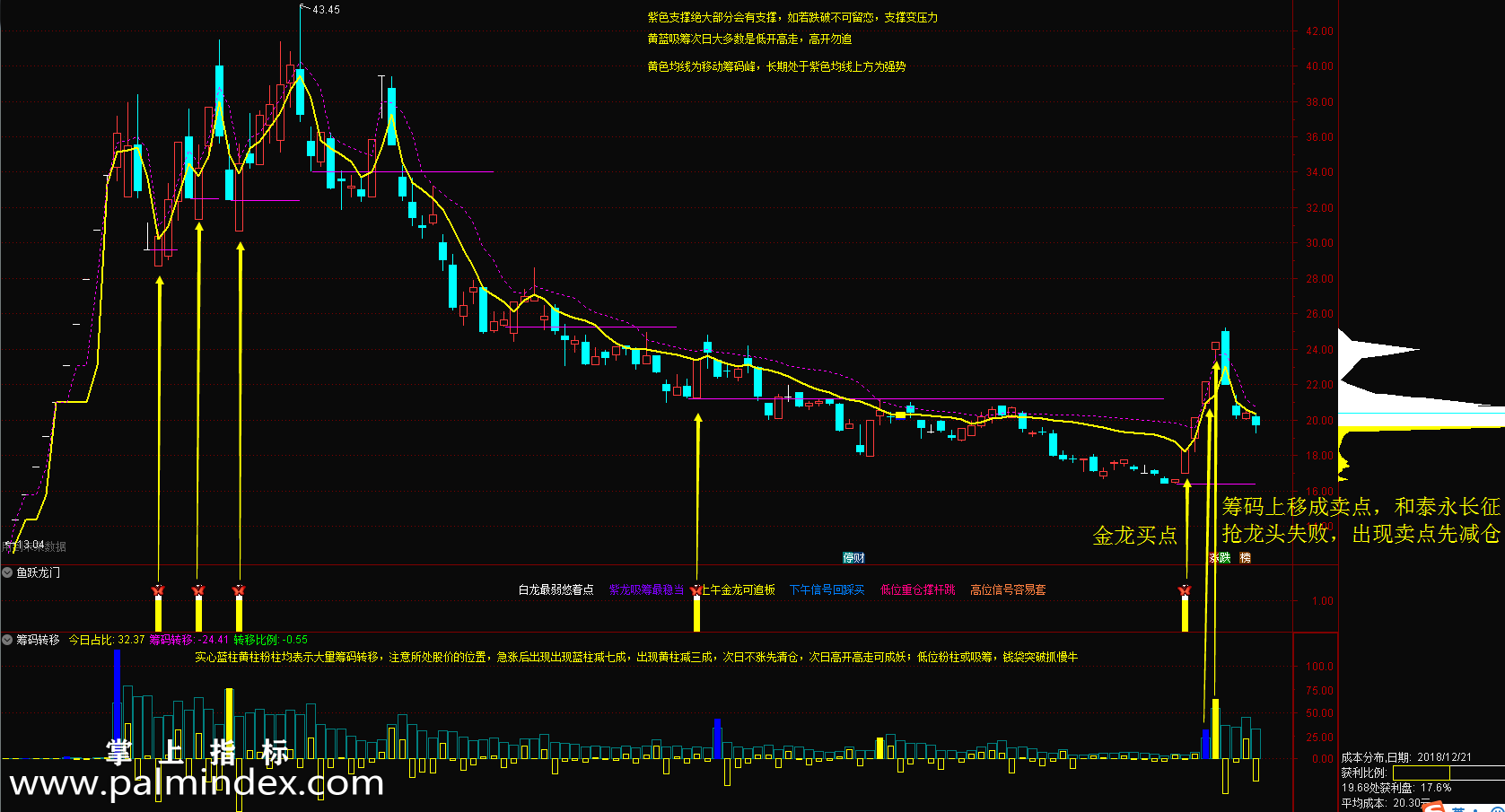1505x812 pixels.
Task: Click the 100.0 axis label in 筹码转移
Action: click(1319, 667)
